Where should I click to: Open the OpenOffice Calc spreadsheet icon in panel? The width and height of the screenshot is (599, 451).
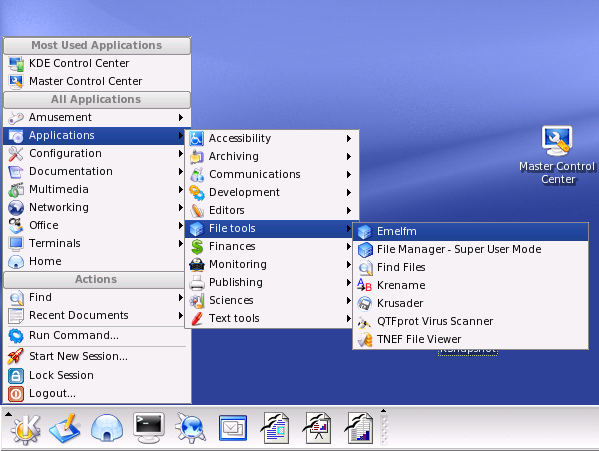tap(359, 428)
